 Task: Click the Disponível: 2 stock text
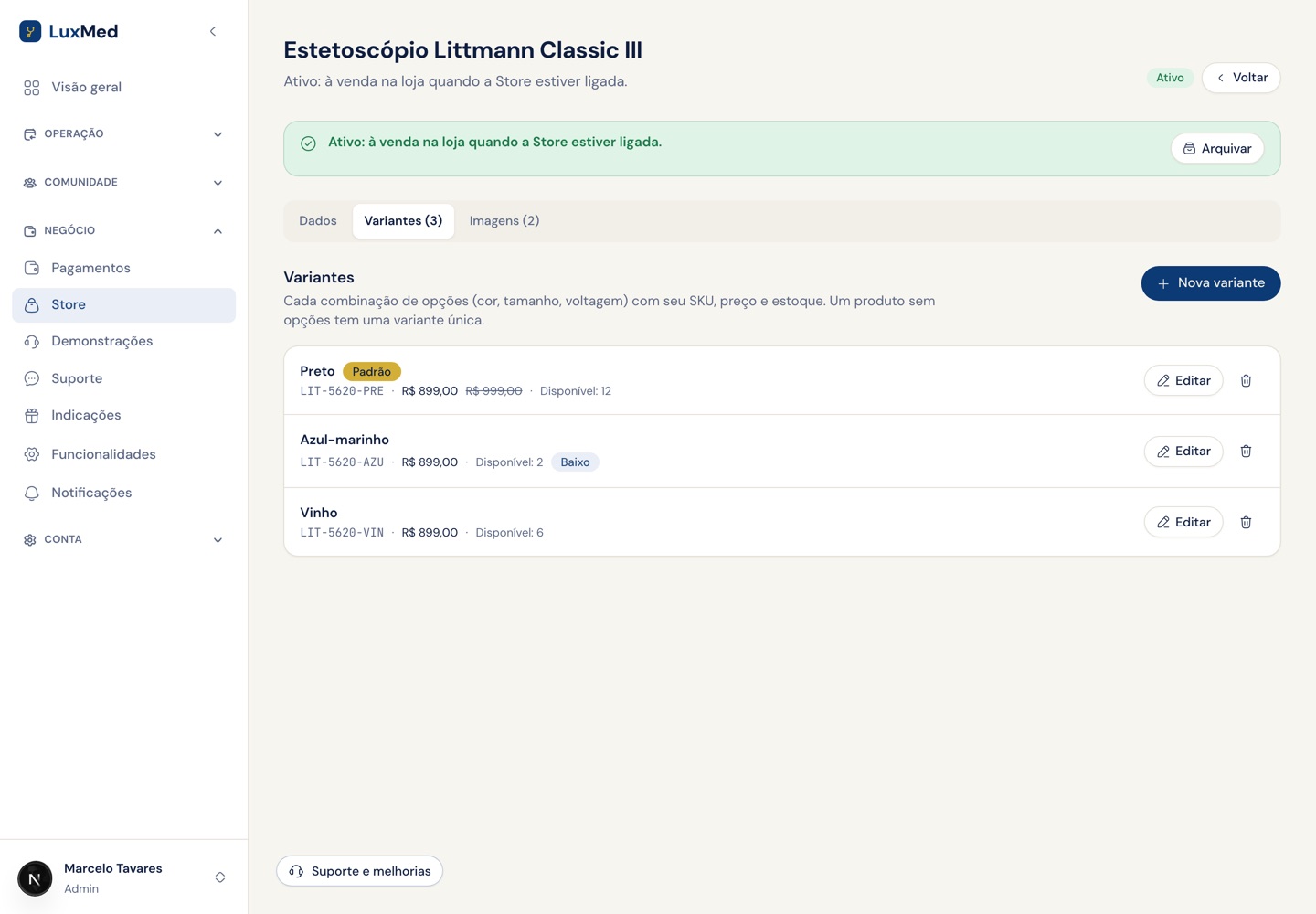509,462
